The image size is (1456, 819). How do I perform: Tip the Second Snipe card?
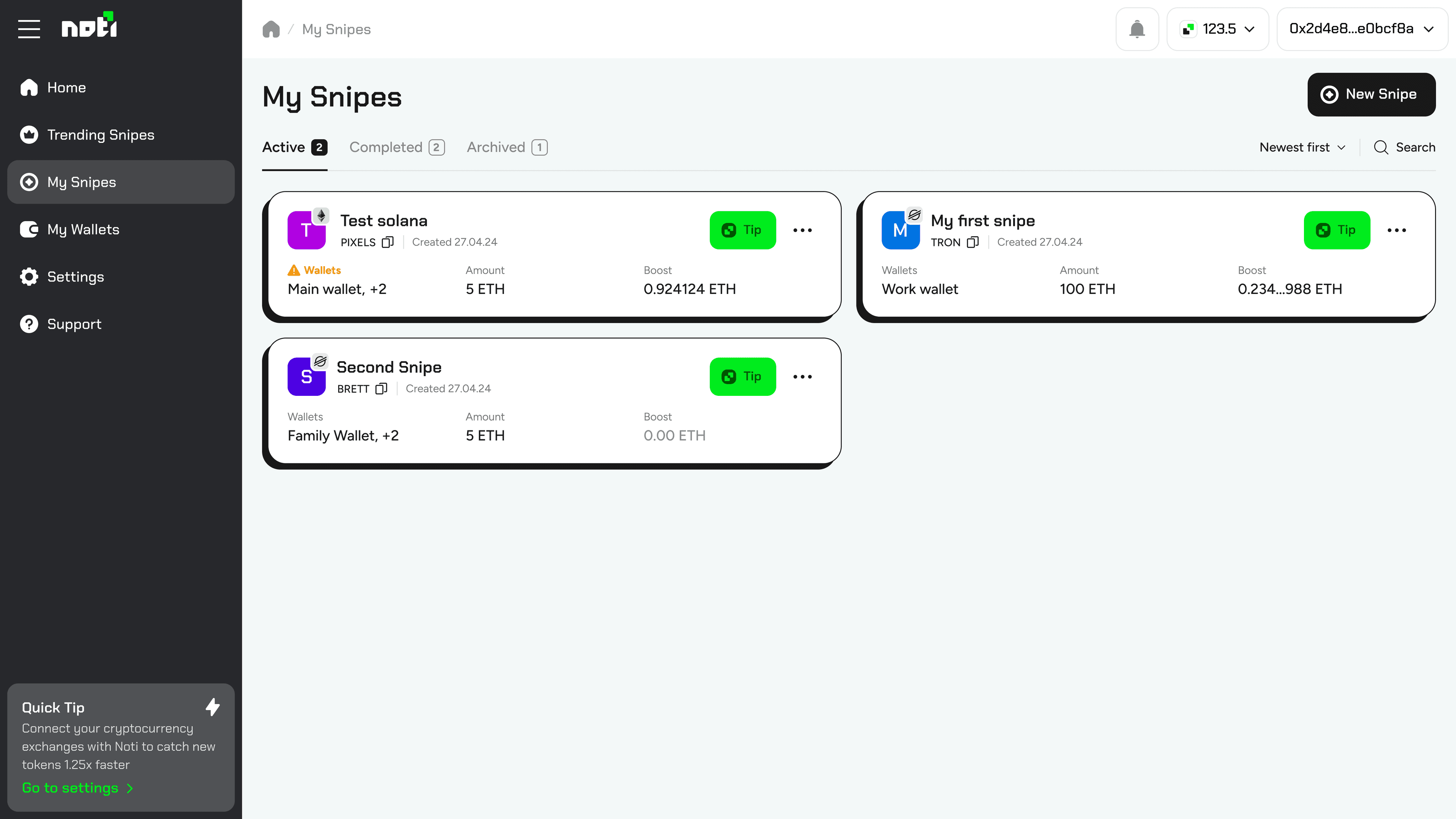click(x=742, y=377)
